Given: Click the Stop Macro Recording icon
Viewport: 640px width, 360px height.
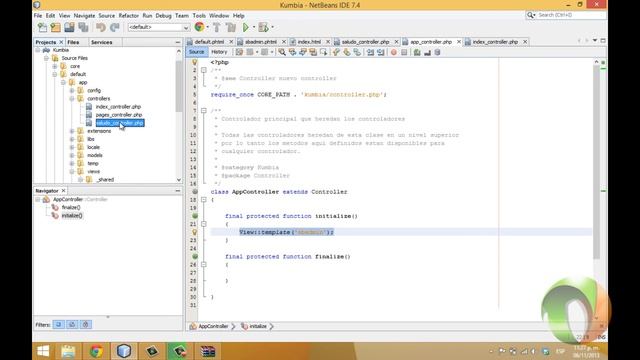Looking at the screenshot, I should (x=404, y=52).
